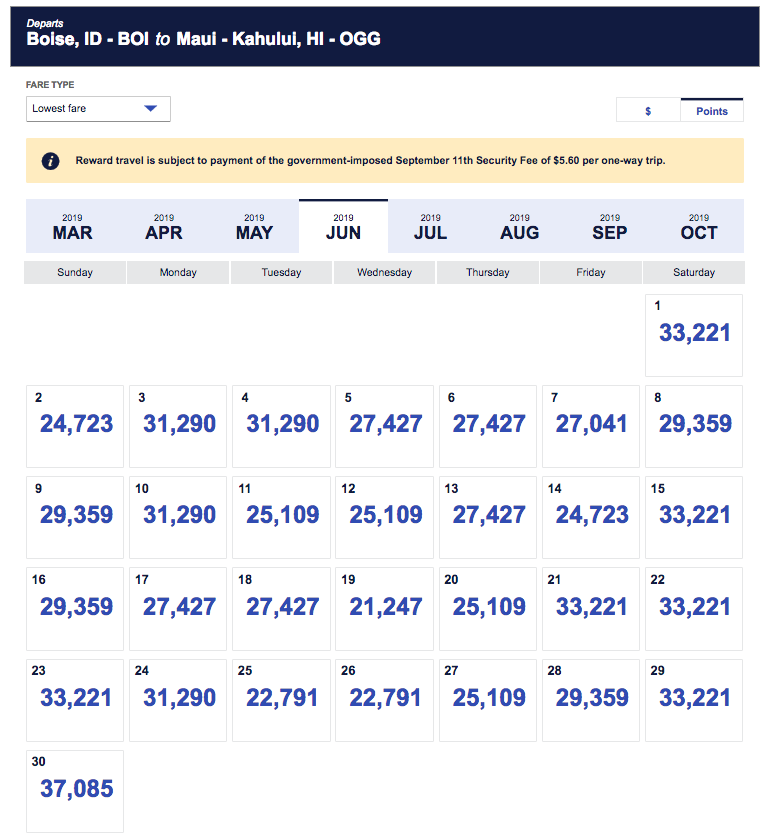The image size is (770, 840).
Task: Select June 1 fare of 33,221 points
Action: [694, 334]
